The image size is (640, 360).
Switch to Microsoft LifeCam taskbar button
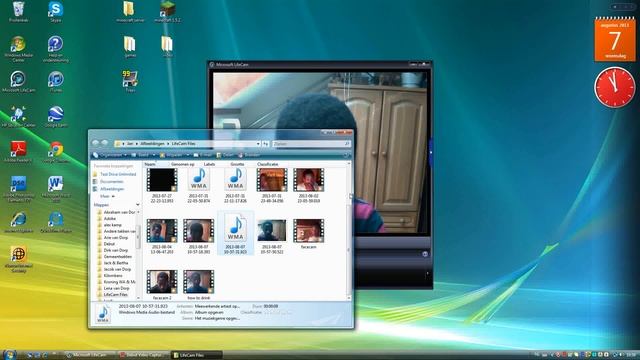90,355
